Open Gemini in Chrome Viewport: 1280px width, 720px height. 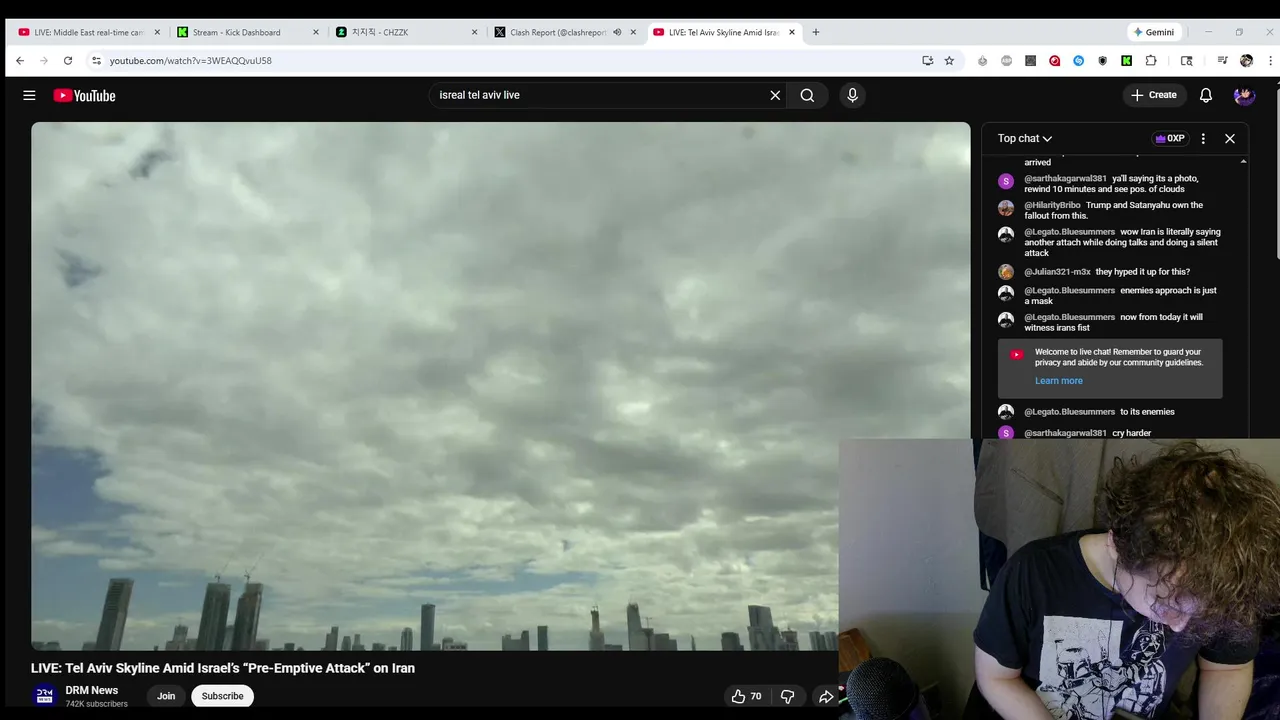point(1154,32)
